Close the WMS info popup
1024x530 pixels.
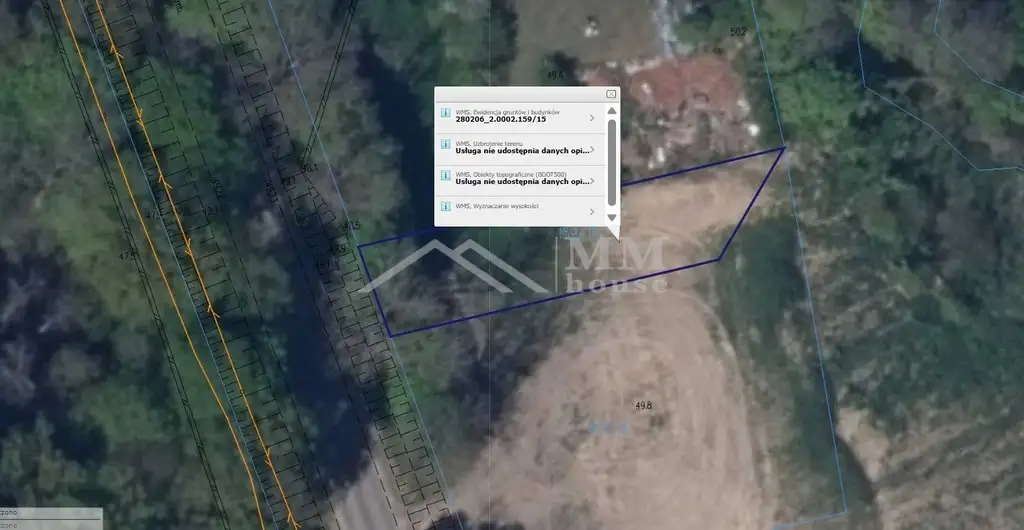point(610,93)
